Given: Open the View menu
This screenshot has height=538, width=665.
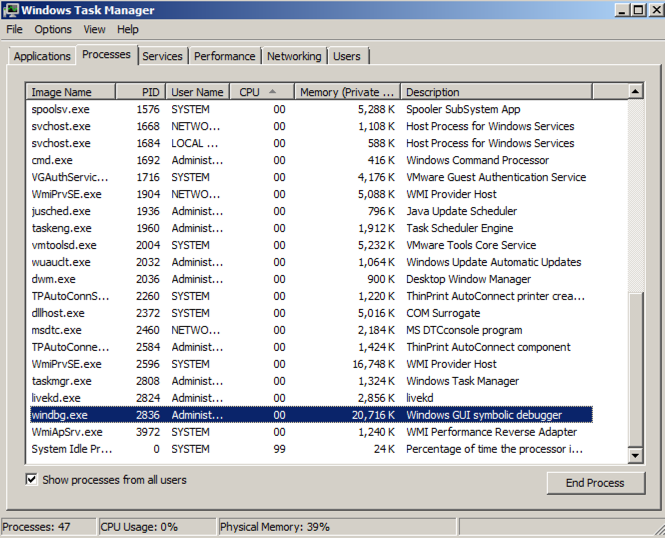Looking at the screenshot, I should point(95,30).
